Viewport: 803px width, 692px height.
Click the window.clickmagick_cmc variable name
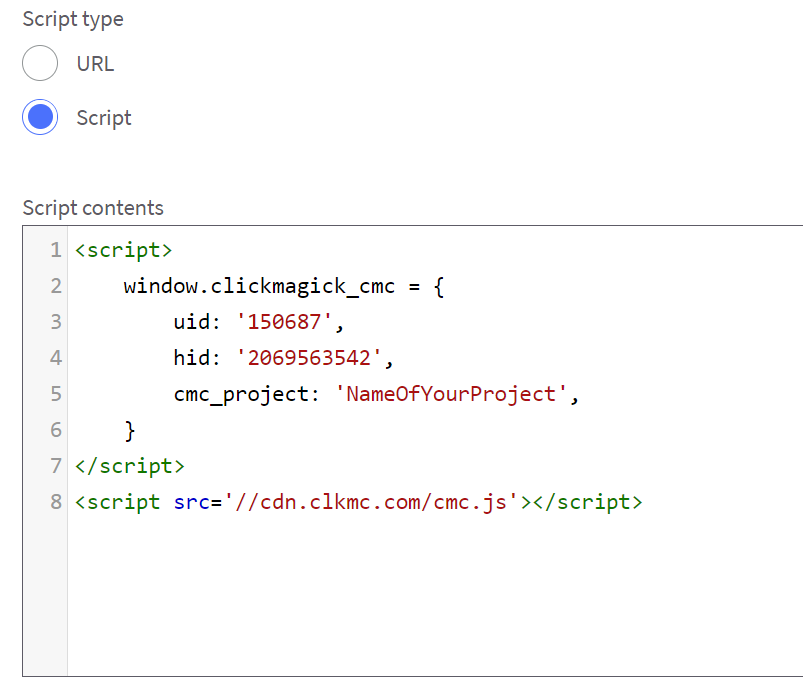pyautogui.click(x=260, y=286)
